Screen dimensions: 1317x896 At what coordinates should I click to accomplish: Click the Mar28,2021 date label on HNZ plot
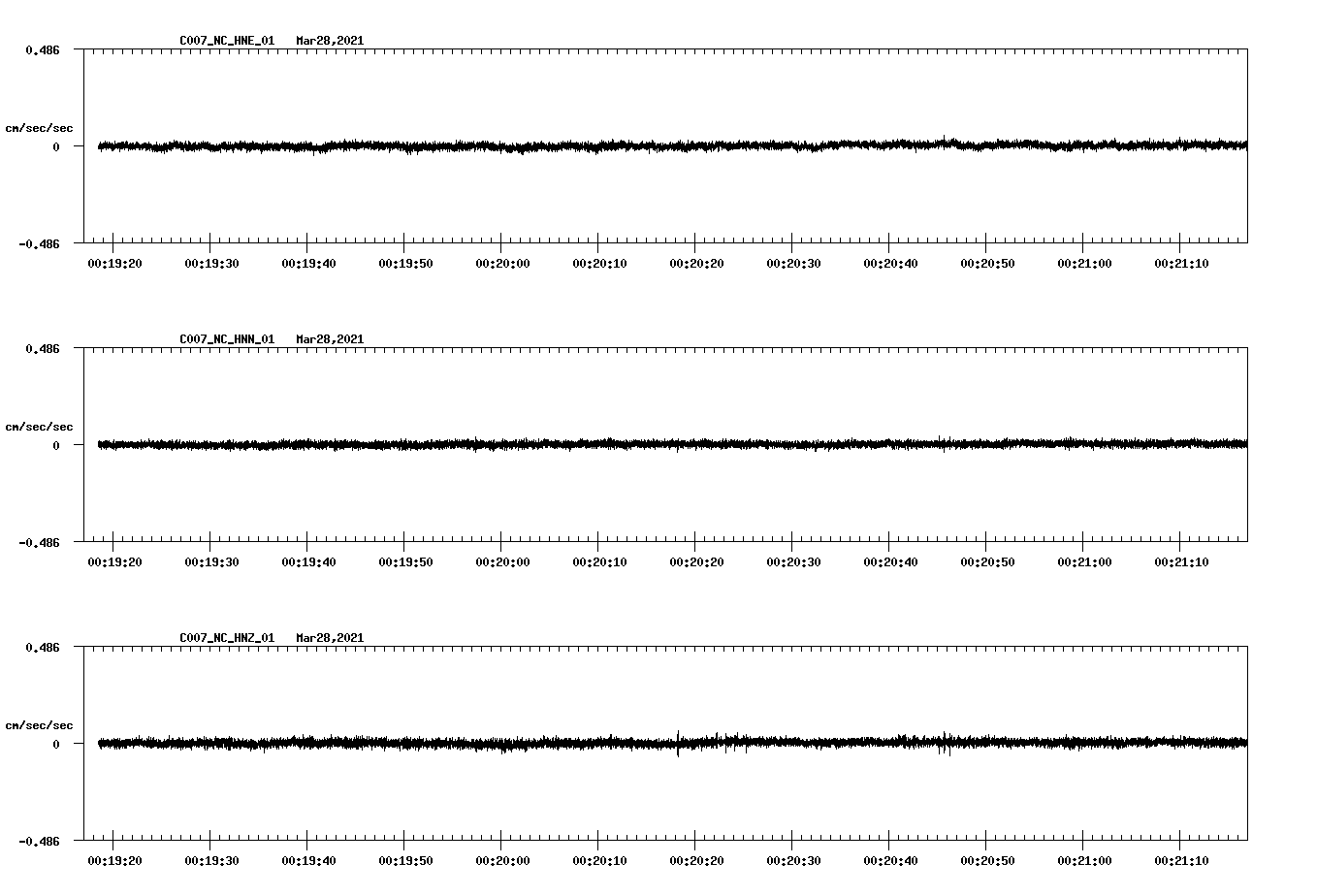coord(330,637)
